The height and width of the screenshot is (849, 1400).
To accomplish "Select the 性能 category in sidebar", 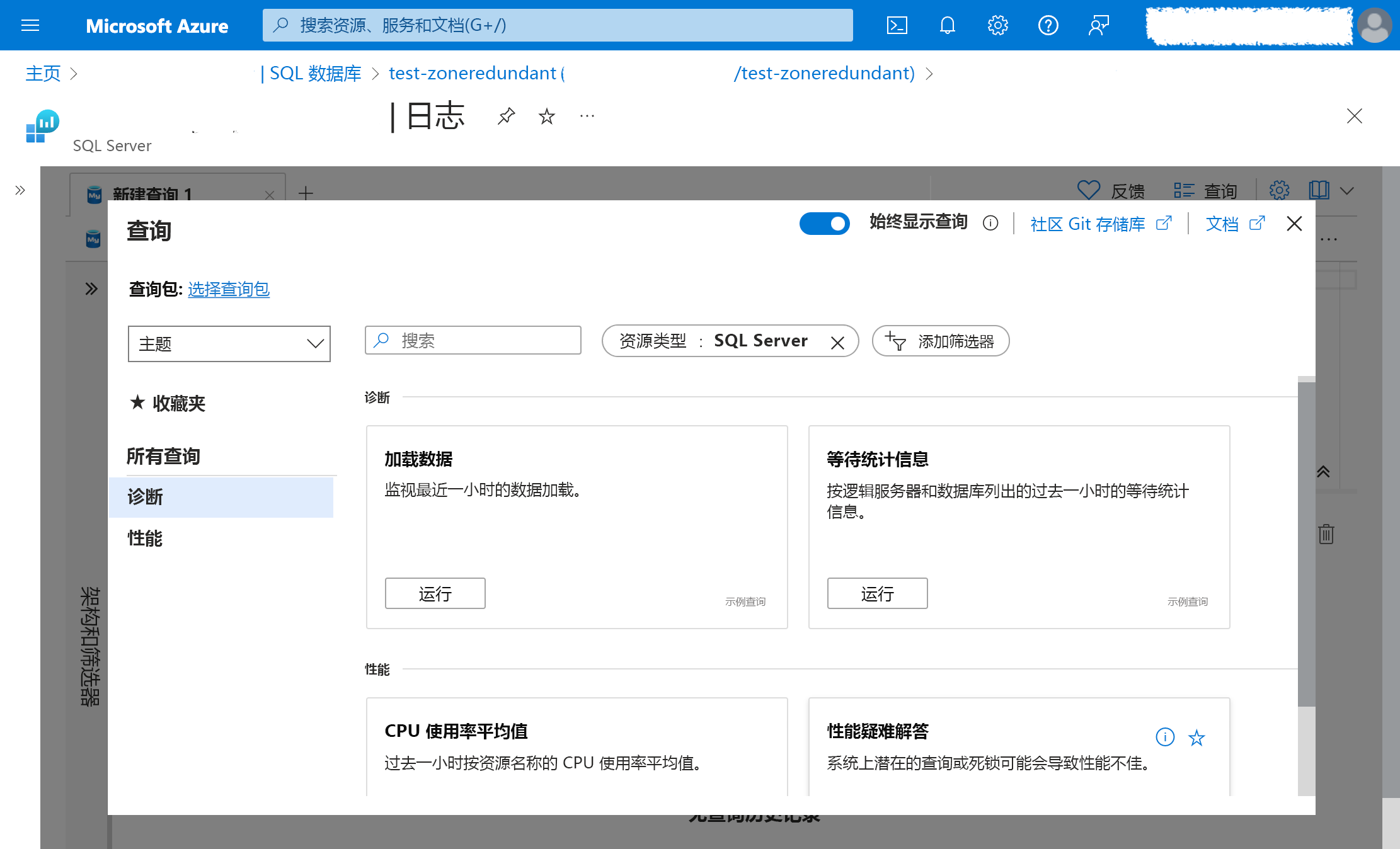I will [x=146, y=538].
